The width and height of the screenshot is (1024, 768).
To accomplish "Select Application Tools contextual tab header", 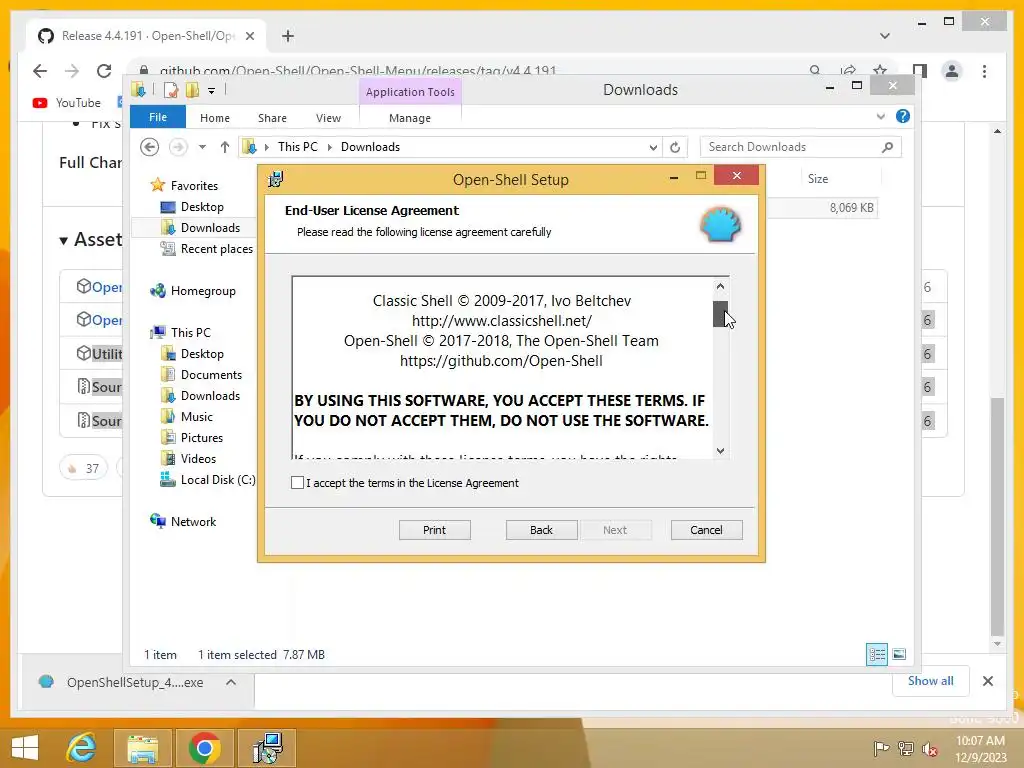I will click(410, 92).
